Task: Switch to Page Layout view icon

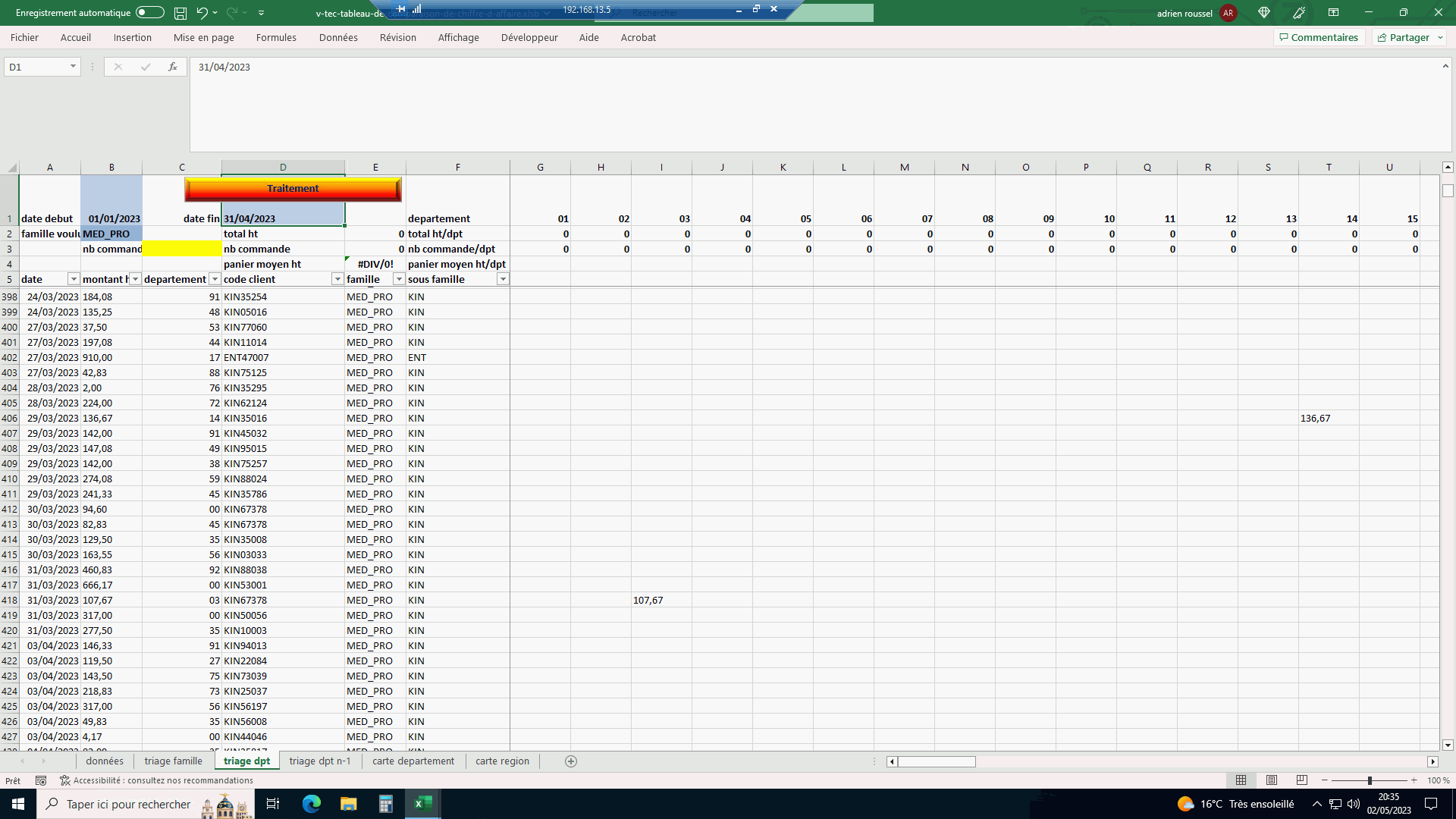Action: [x=1272, y=780]
